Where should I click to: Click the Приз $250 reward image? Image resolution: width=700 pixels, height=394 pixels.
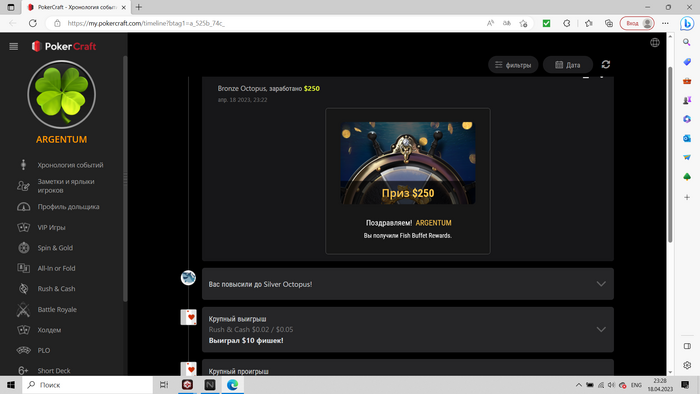(408, 163)
